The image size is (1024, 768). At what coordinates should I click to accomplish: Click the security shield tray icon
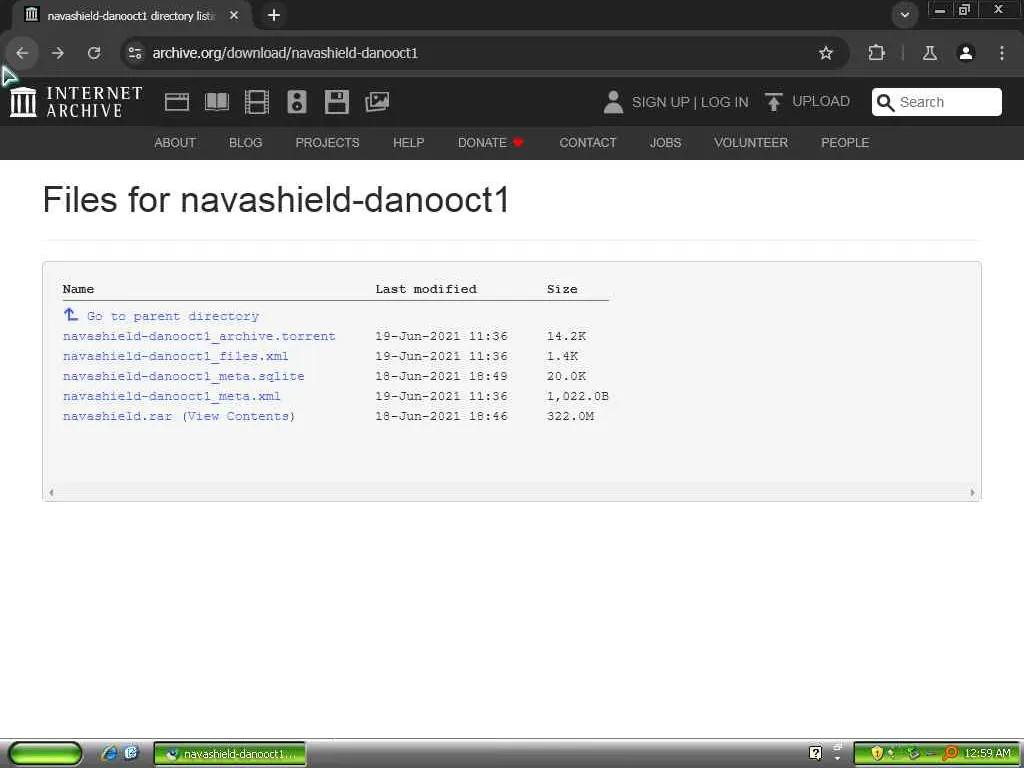[x=877, y=754]
